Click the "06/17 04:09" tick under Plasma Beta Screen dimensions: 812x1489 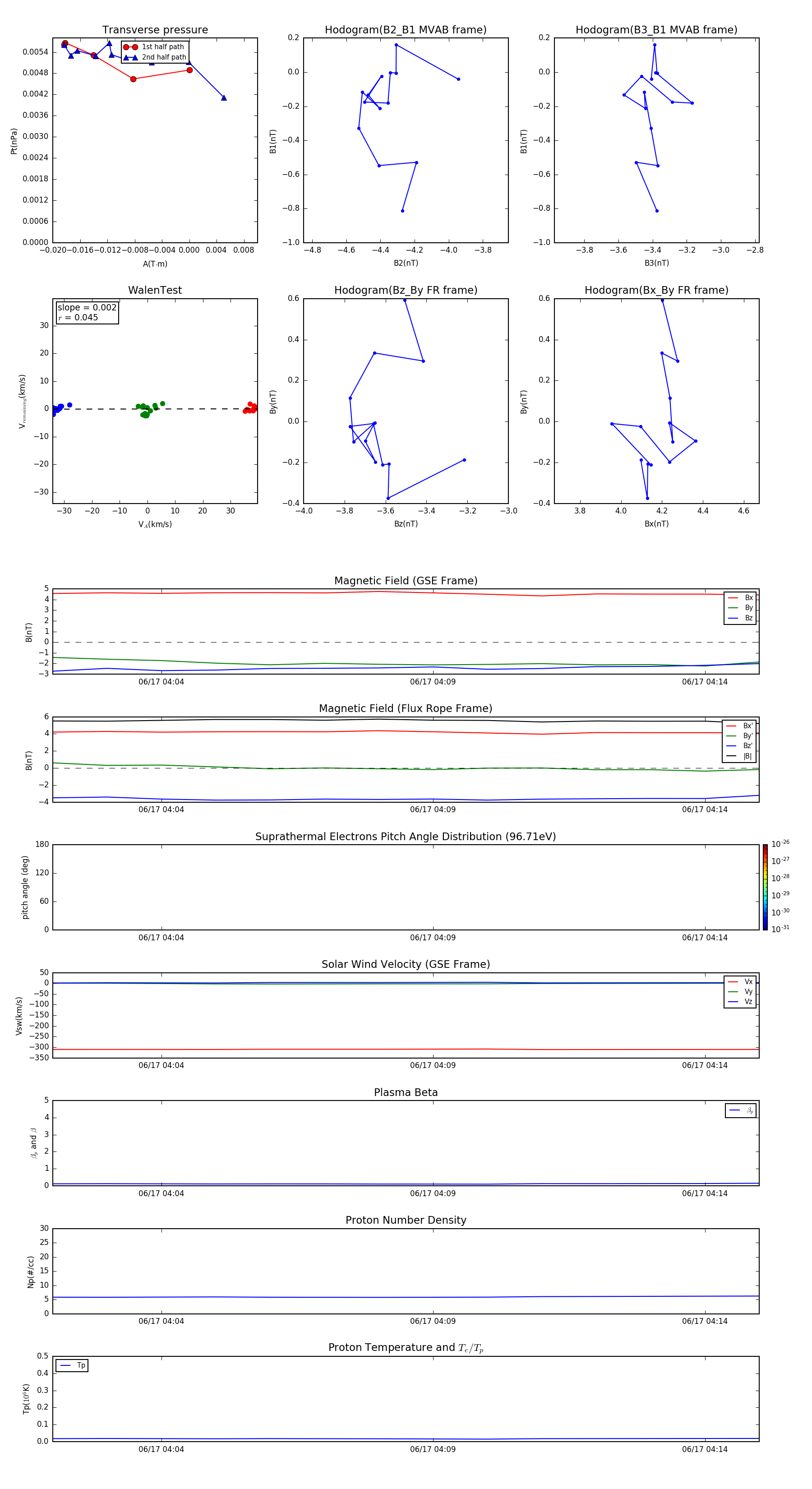433,1193
